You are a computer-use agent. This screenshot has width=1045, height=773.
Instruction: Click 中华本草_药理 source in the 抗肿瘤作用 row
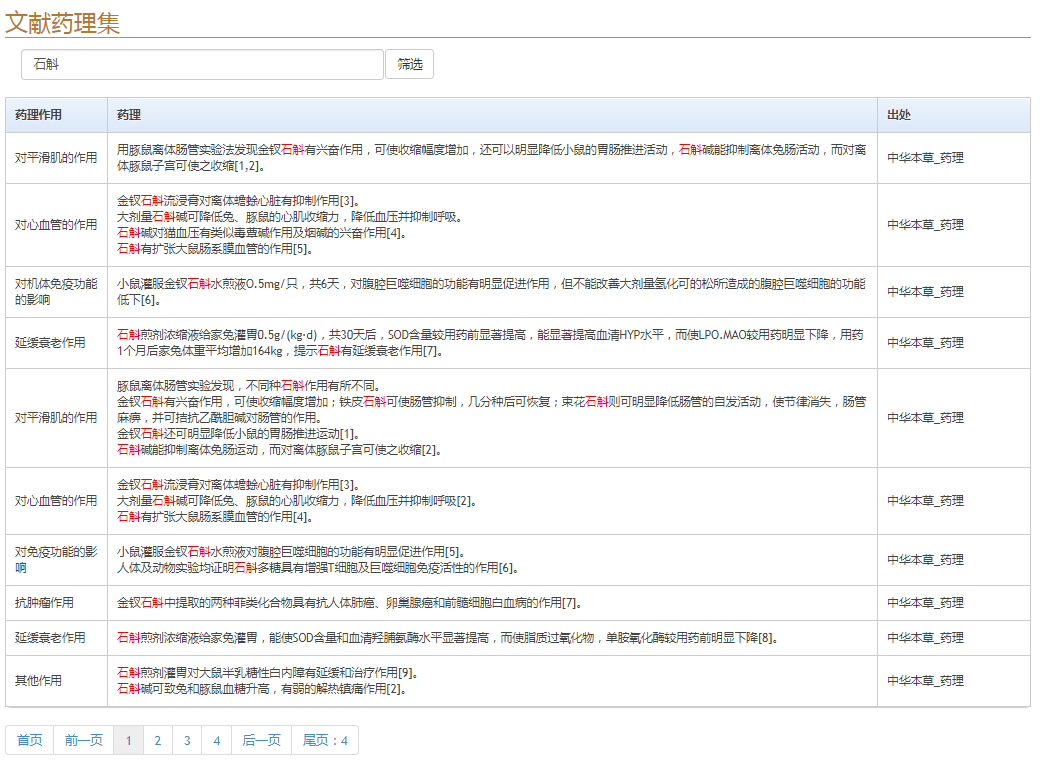pos(925,603)
